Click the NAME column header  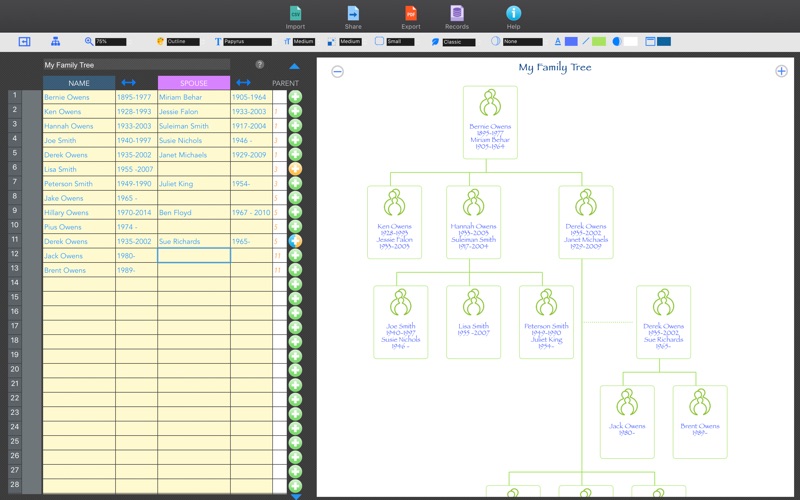(79, 83)
